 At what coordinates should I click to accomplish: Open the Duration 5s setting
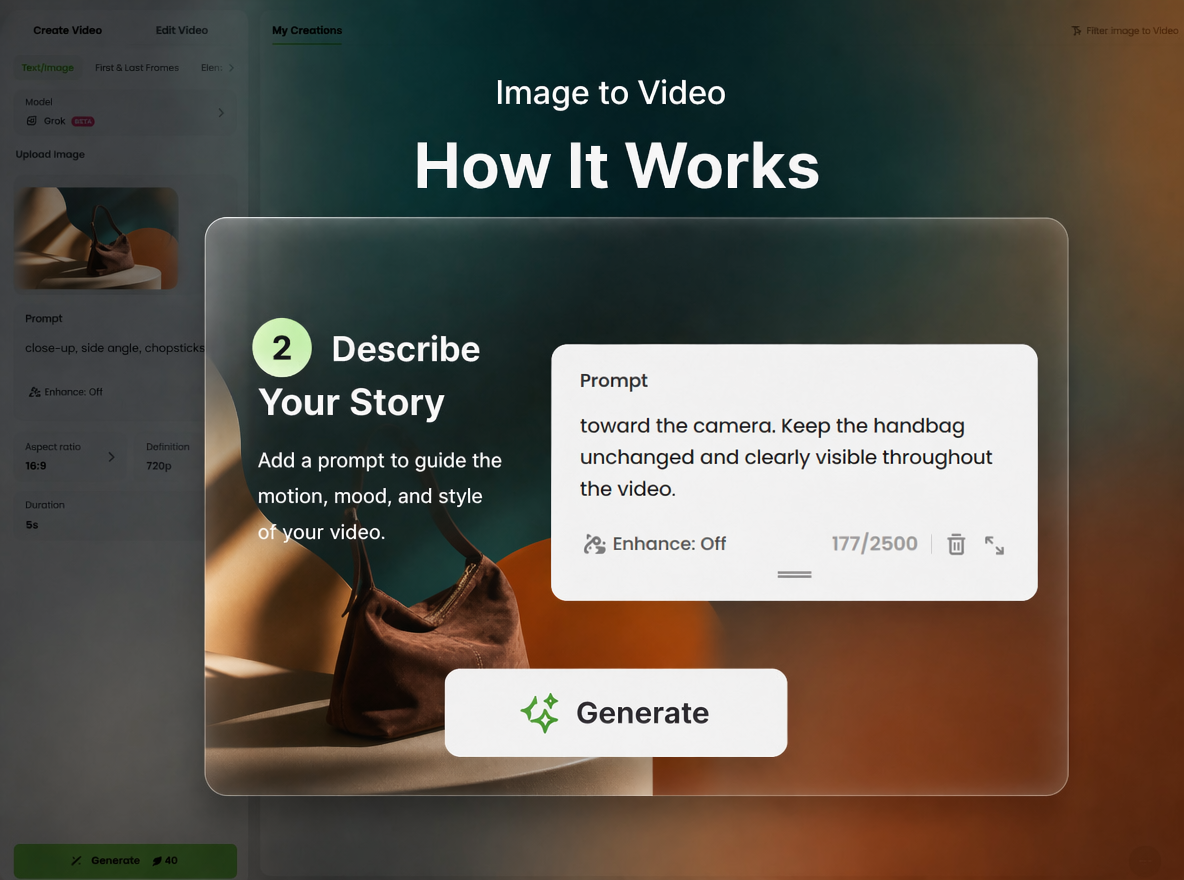coord(110,515)
